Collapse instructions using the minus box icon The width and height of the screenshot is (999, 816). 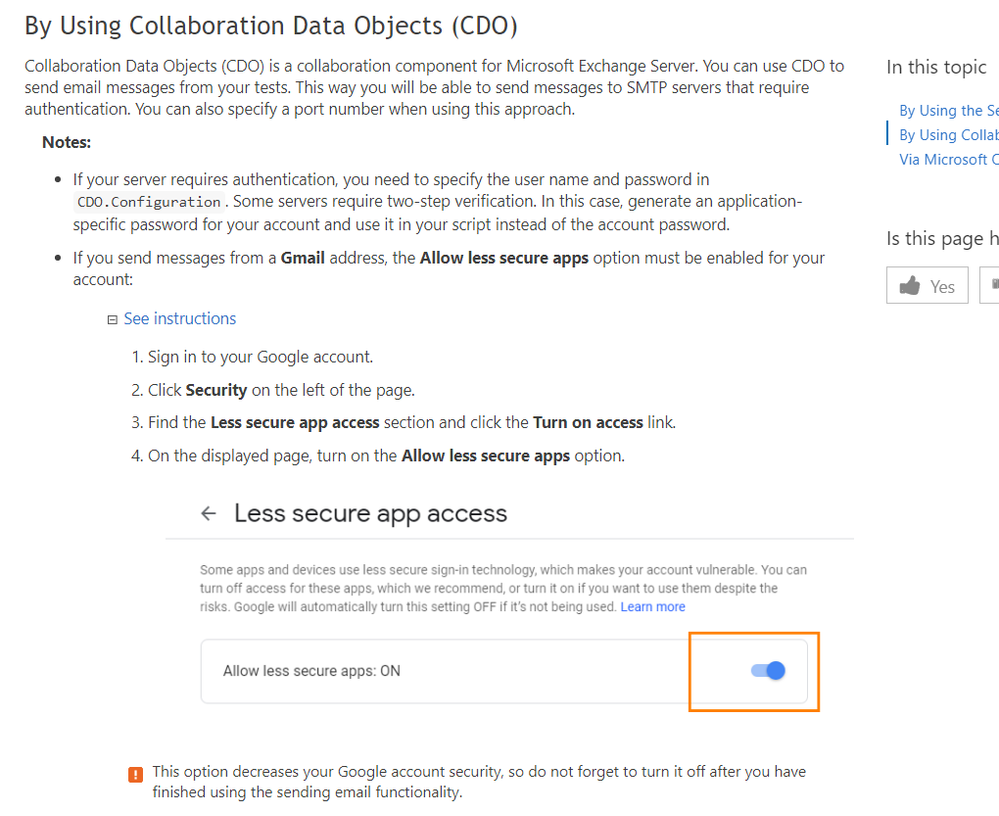point(113,320)
